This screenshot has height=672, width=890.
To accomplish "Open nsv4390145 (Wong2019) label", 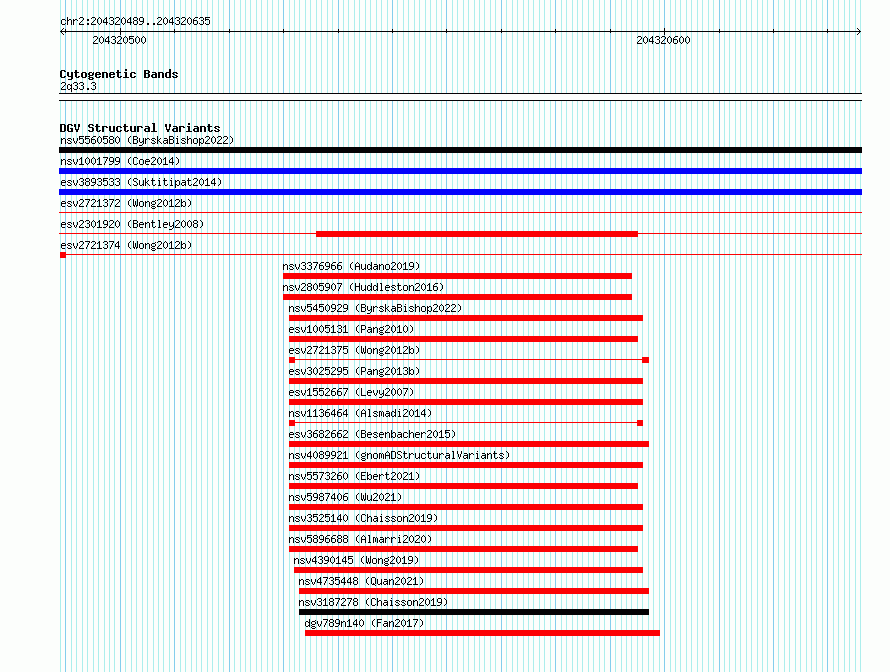I will [x=356, y=560].
